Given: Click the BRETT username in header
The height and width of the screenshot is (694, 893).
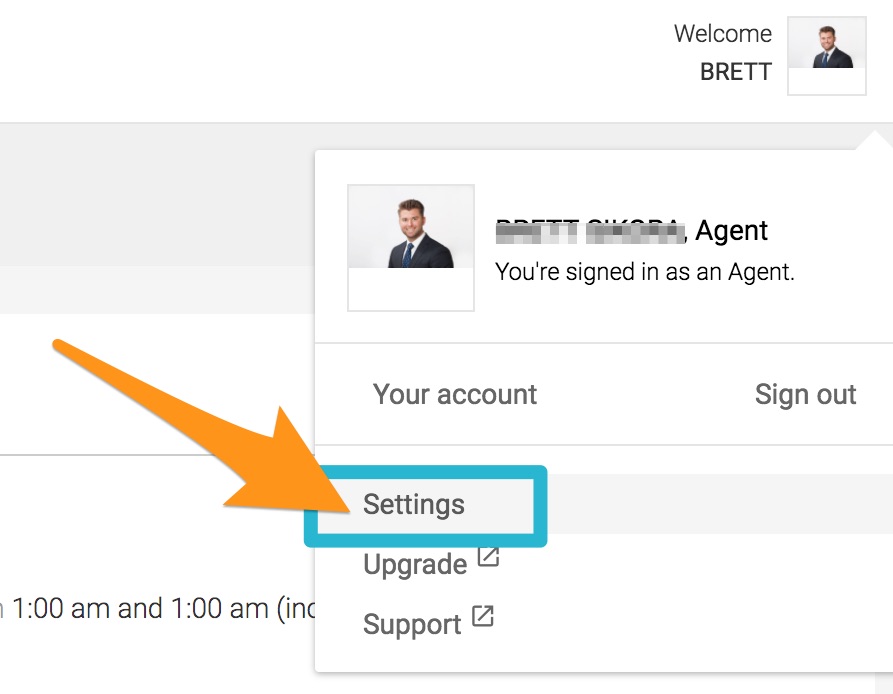Looking at the screenshot, I should [735, 72].
